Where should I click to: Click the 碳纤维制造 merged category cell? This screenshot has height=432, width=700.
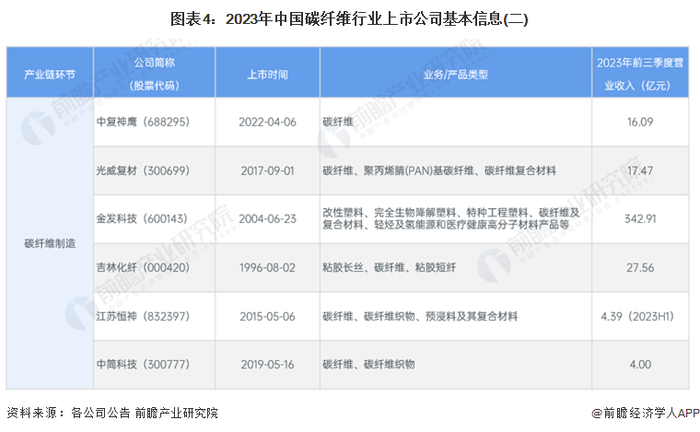[50, 244]
